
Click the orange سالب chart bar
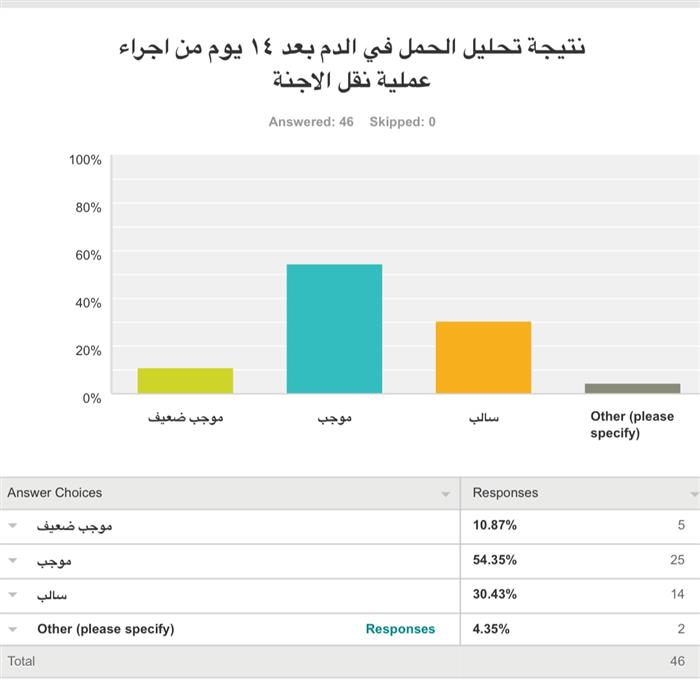pos(483,357)
